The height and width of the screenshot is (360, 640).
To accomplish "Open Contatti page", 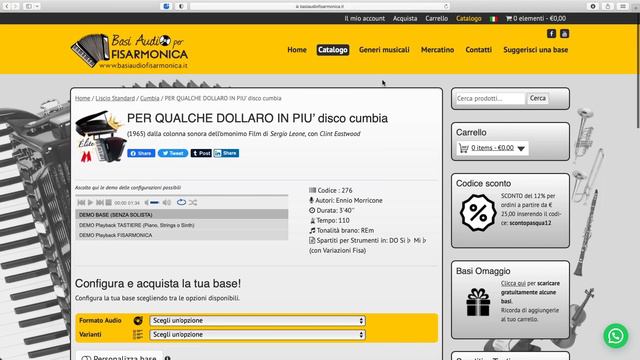I will point(478,50).
